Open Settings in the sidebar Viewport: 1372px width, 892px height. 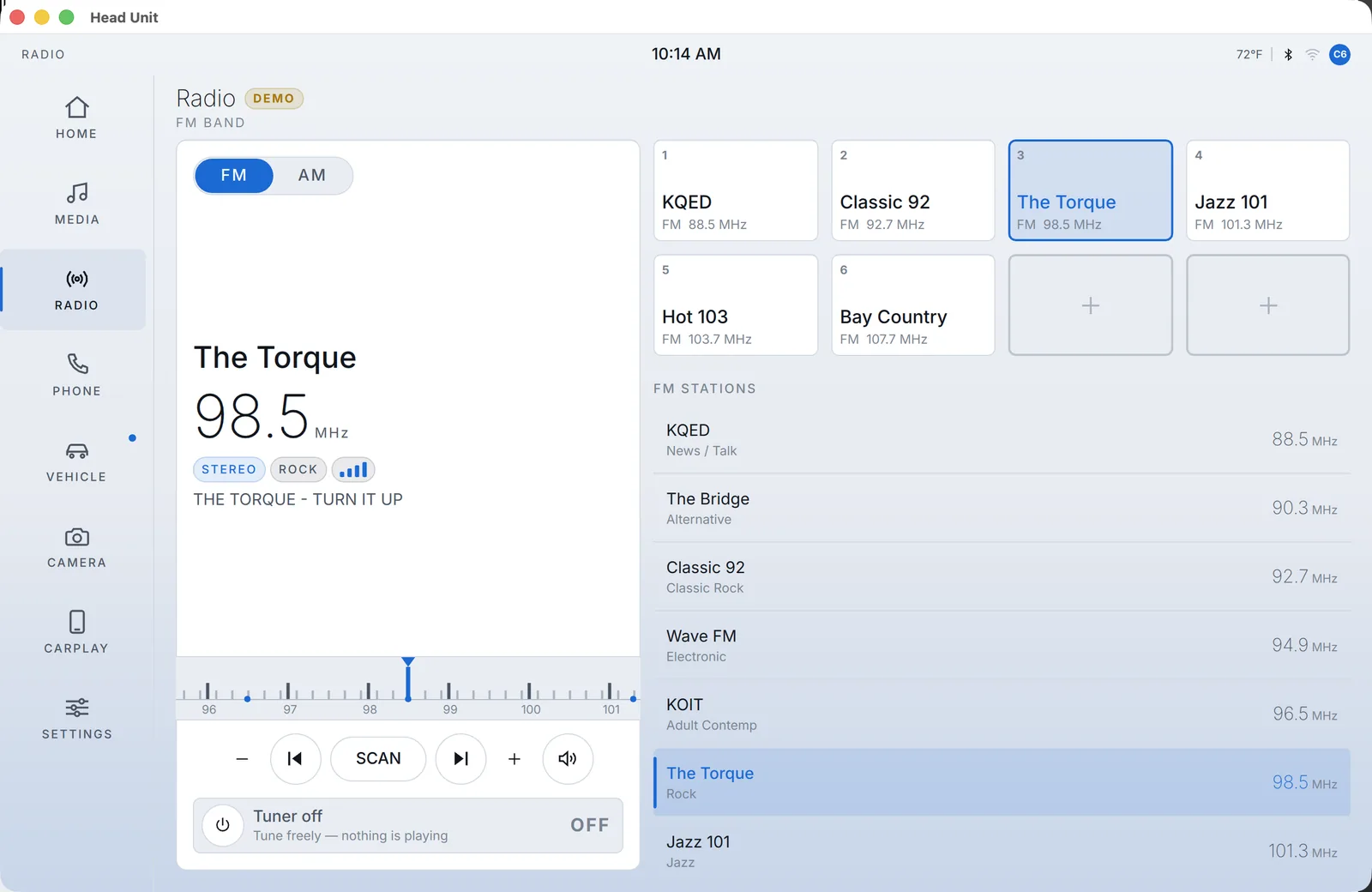[76, 719]
